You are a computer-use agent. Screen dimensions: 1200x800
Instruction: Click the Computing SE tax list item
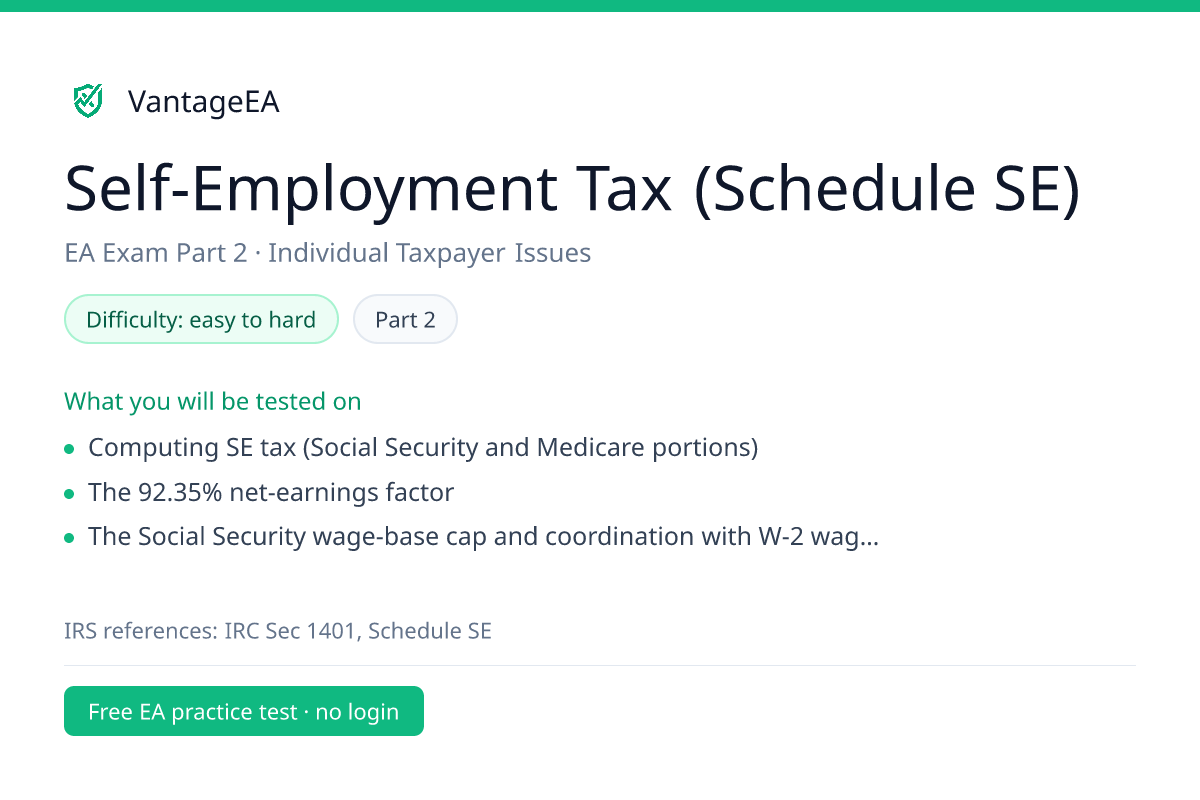click(x=423, y=447)
